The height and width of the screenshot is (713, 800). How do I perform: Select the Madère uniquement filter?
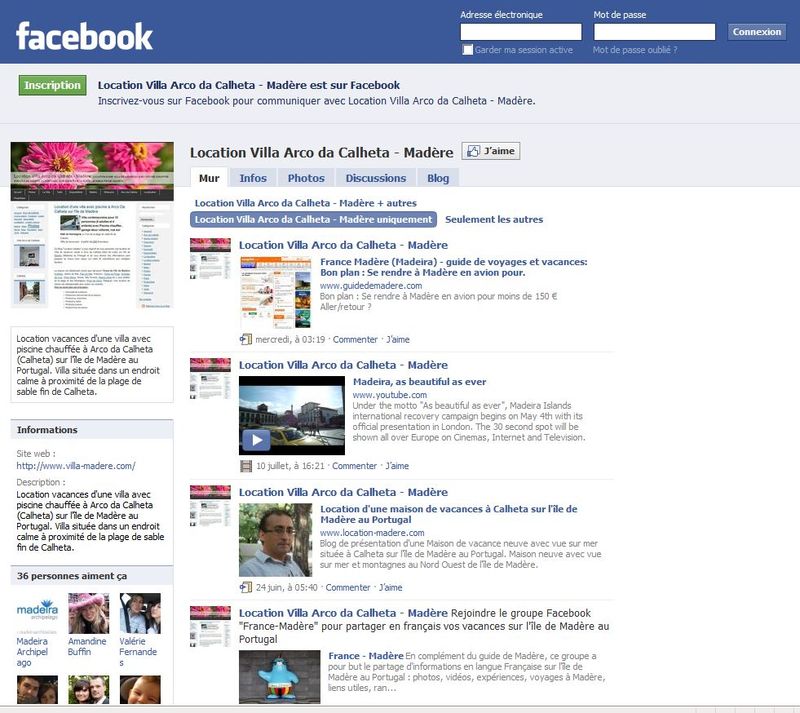coord(313,219)
